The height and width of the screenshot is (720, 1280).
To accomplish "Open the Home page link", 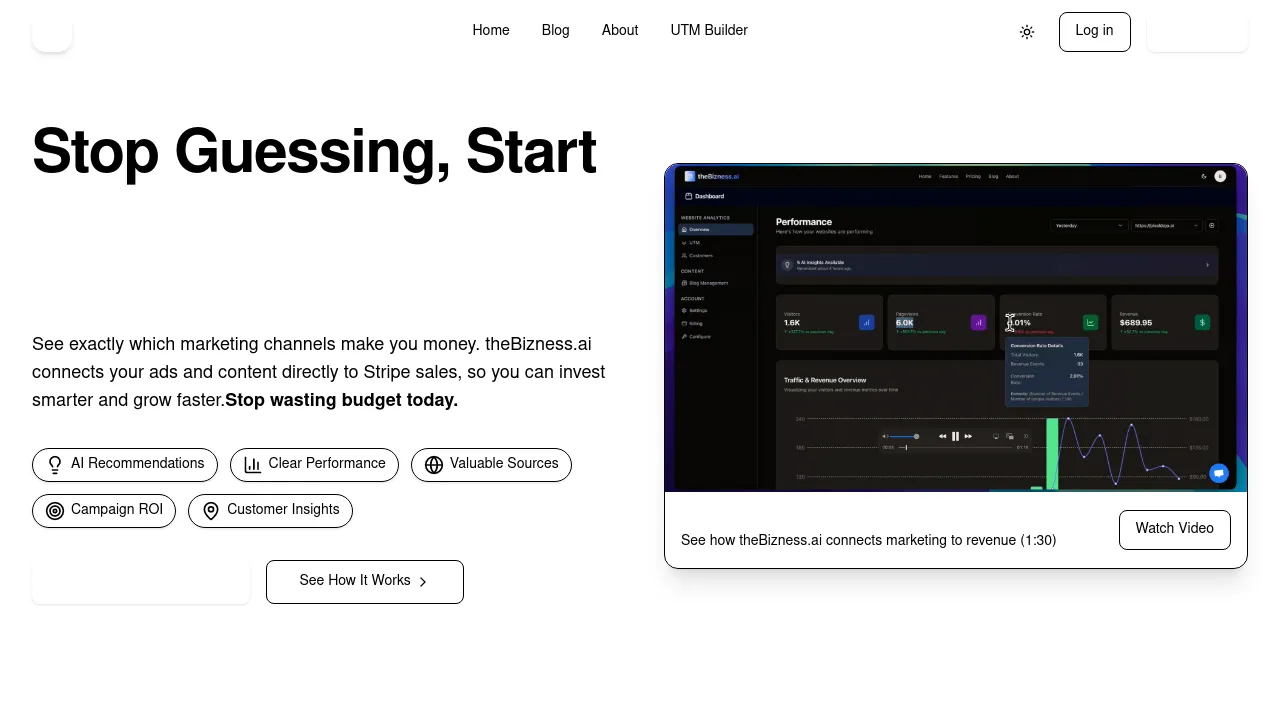I will point(491,31).
